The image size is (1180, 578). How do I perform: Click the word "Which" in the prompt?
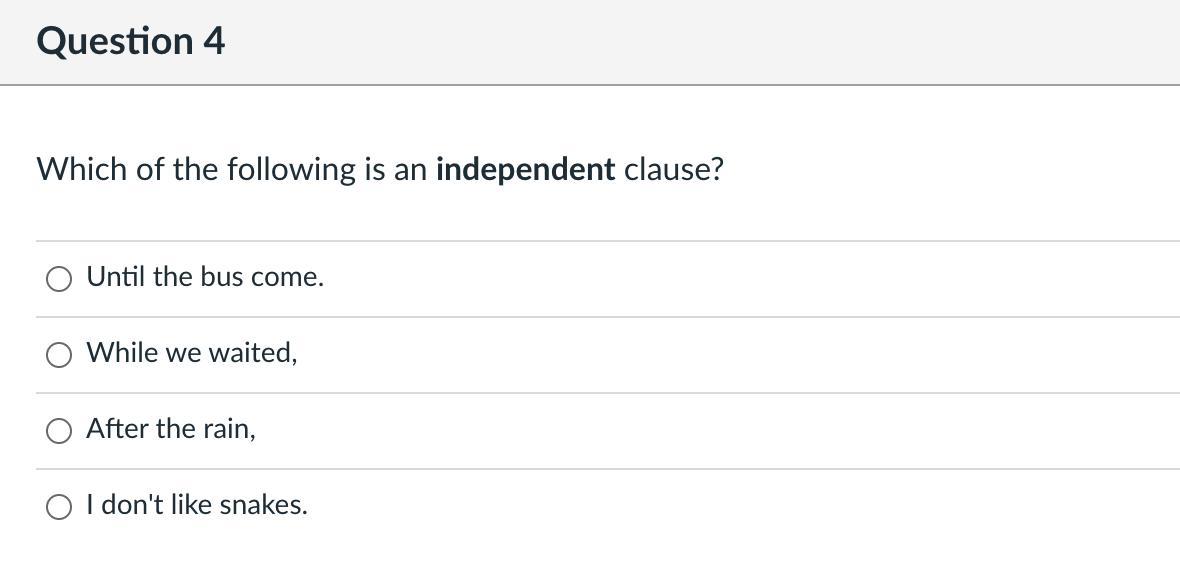coord(82,169)
